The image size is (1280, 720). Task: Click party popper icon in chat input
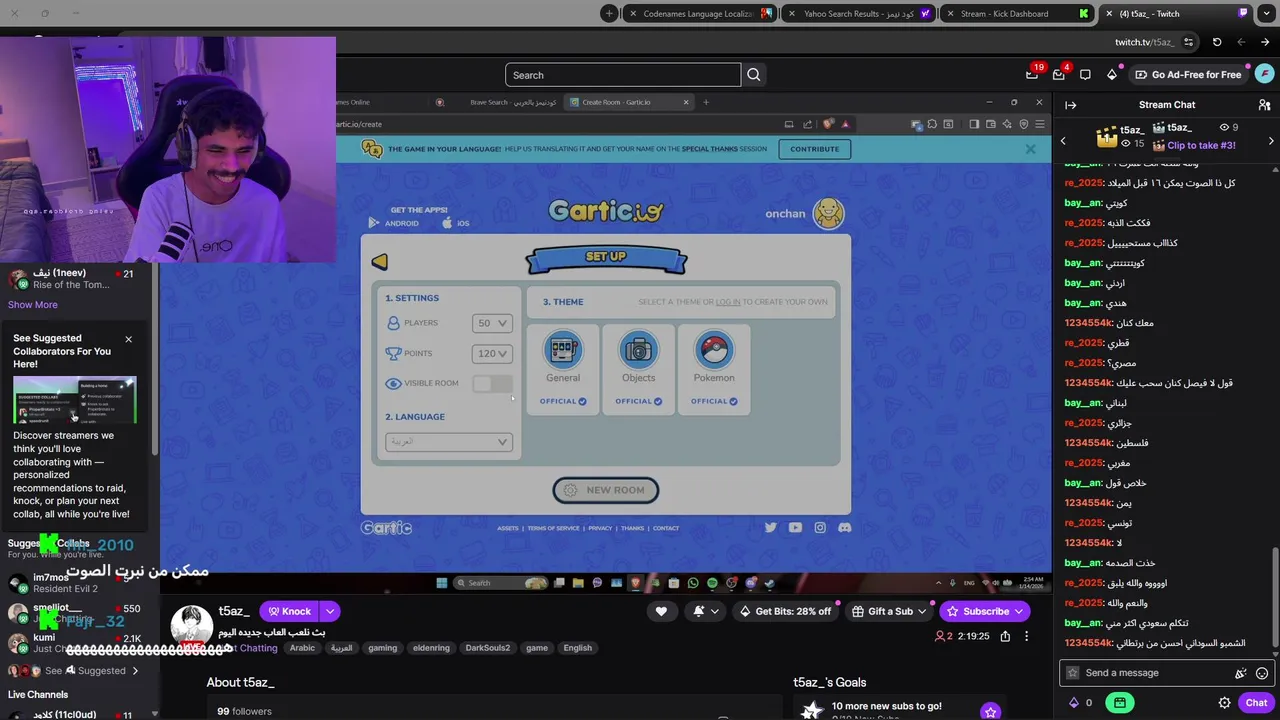1241,673
